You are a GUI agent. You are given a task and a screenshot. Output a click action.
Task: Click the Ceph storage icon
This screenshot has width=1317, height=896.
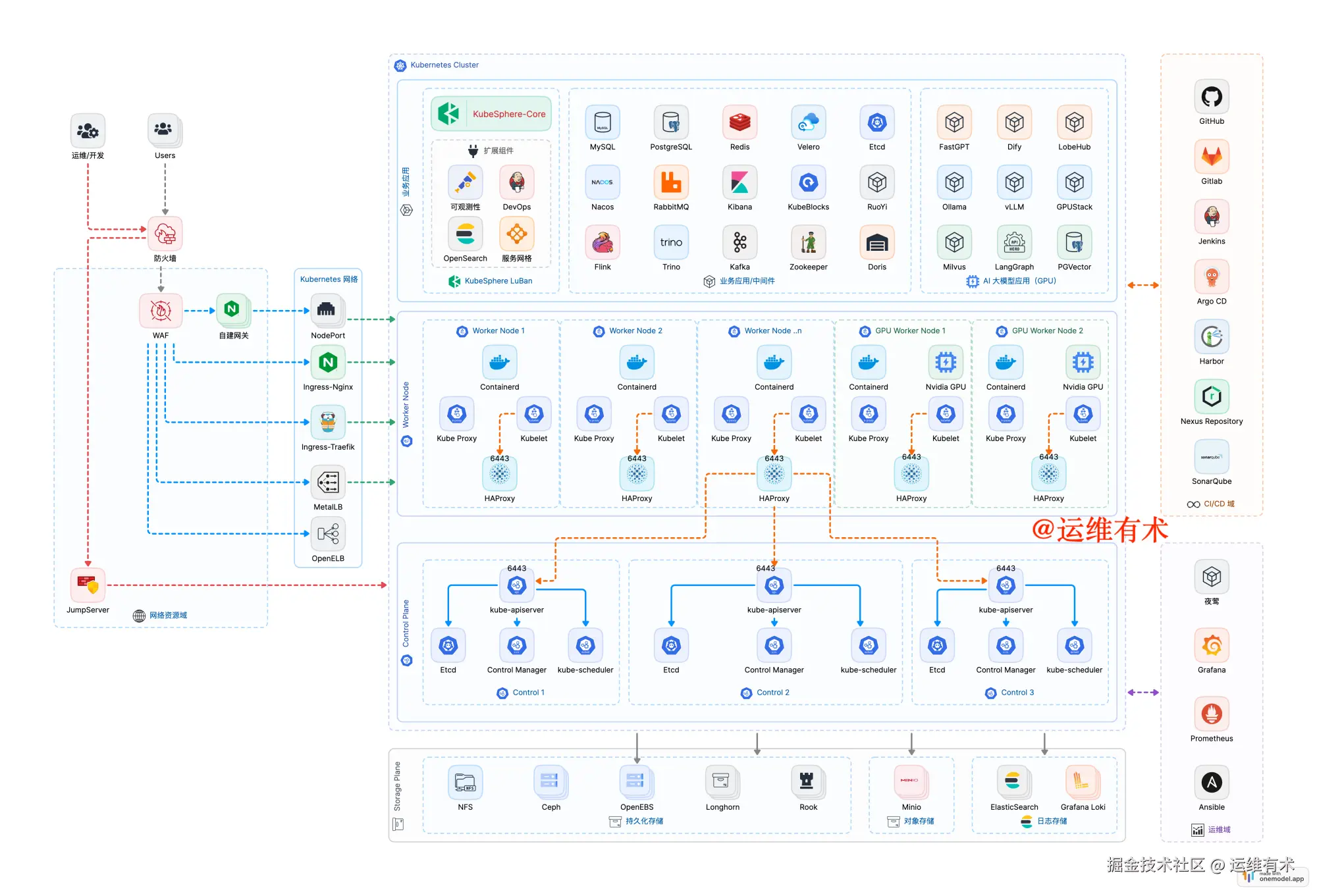551,783
